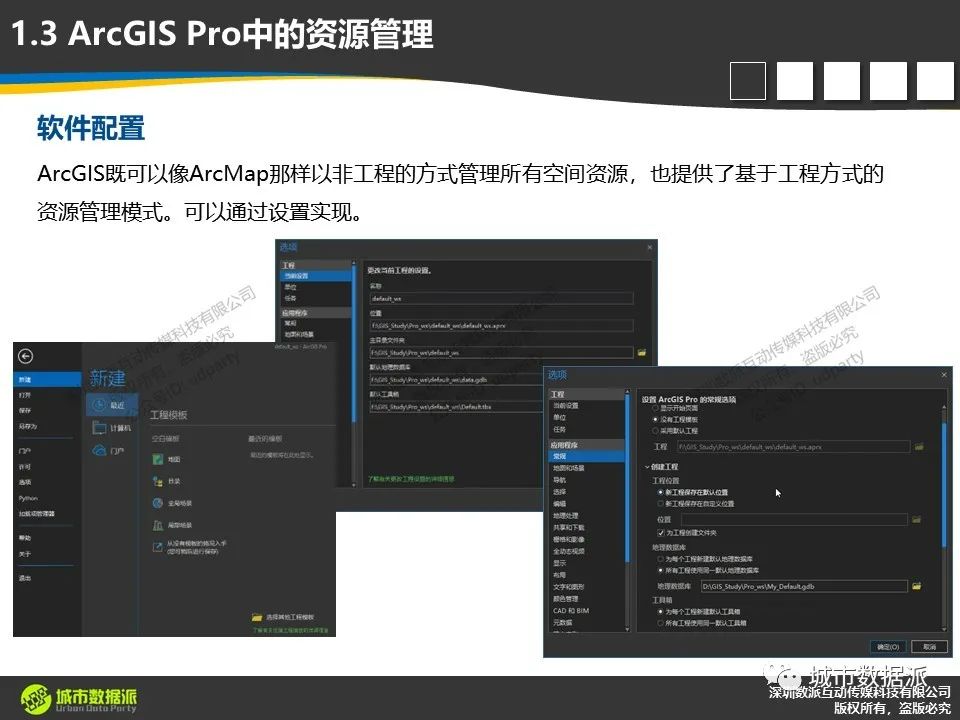Viewport: 960px width, 720px height.
Task: Toggle 为工程创建文件夹 checkbox
Action: click(661, 533)
